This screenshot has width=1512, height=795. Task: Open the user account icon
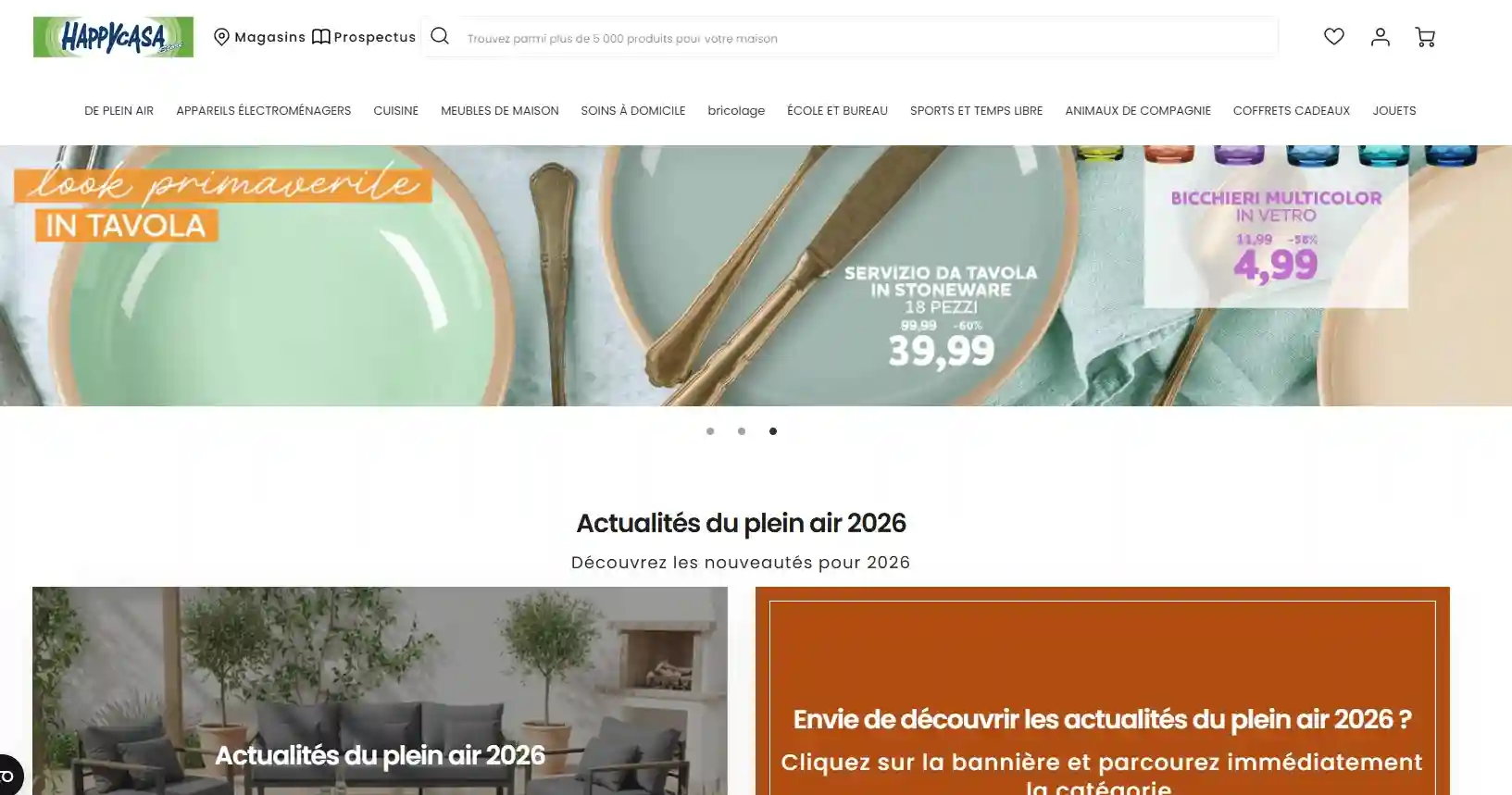point(1380,37)
